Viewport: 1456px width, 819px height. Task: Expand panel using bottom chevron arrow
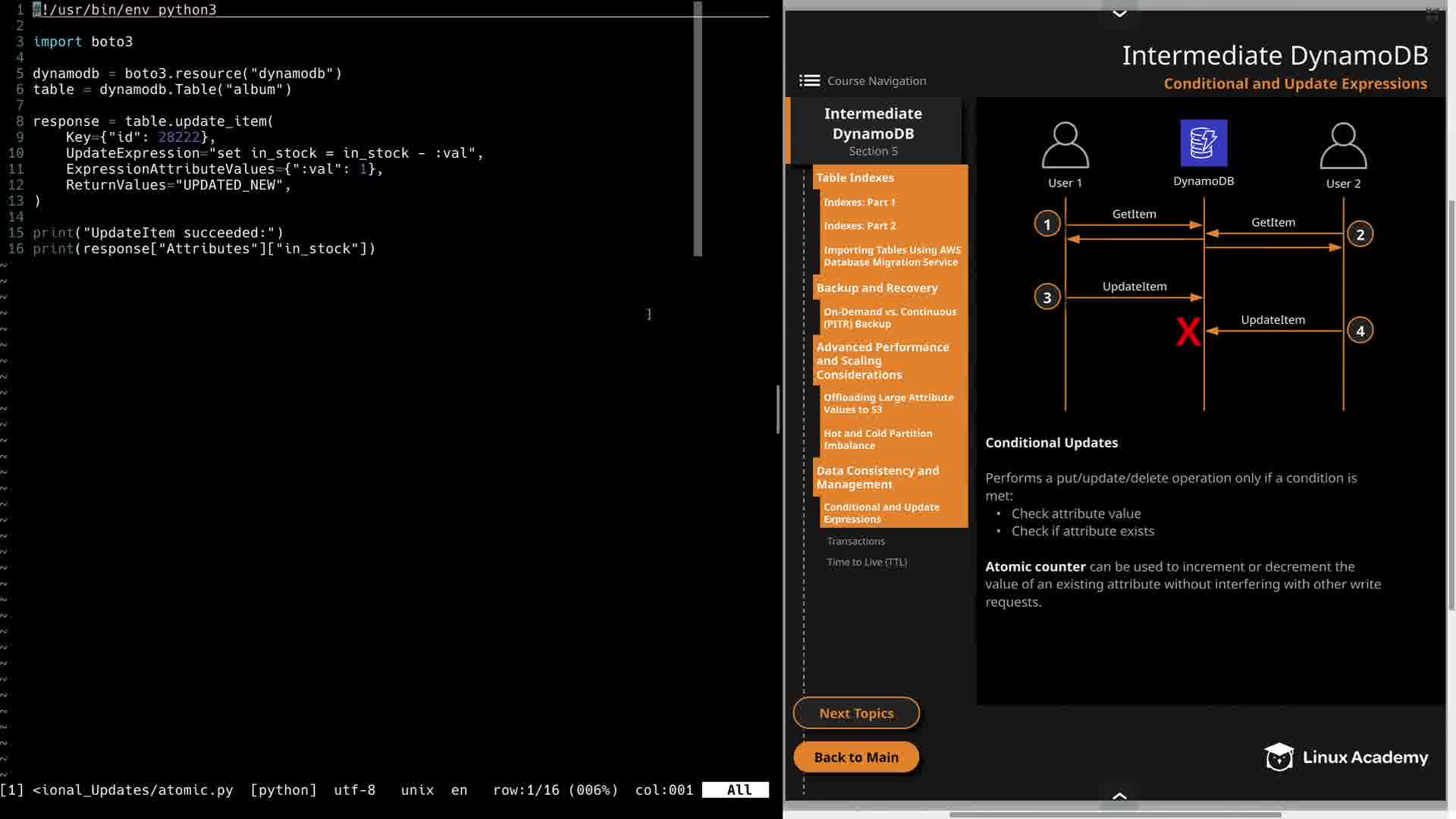pyautogui.click(x=1119, y=795)
